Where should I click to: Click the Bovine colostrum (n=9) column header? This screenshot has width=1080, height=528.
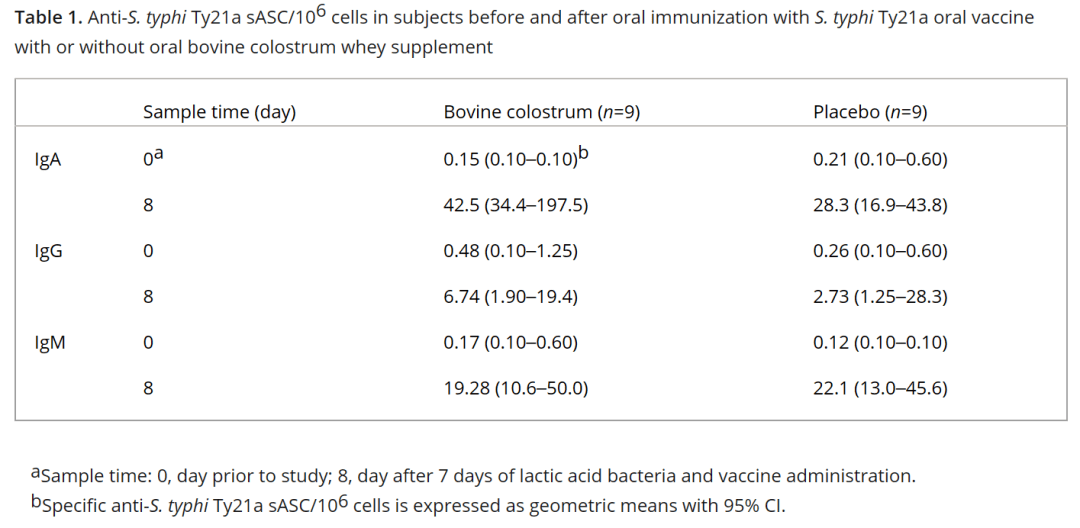[541, 112]
